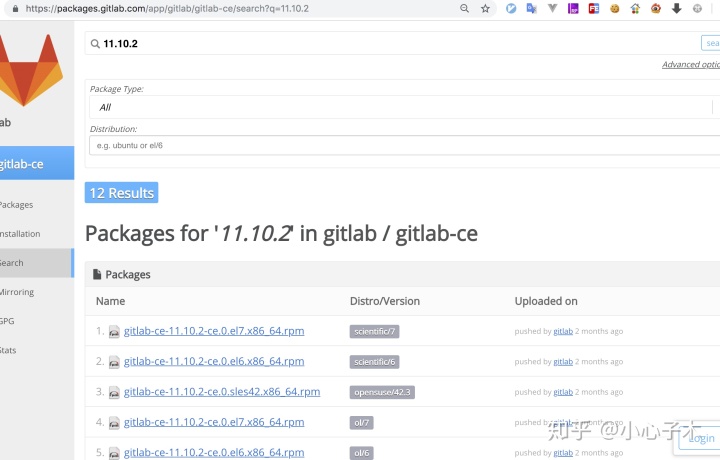
Task: Open the Advanced options link
Action: (x=691, y=65)
